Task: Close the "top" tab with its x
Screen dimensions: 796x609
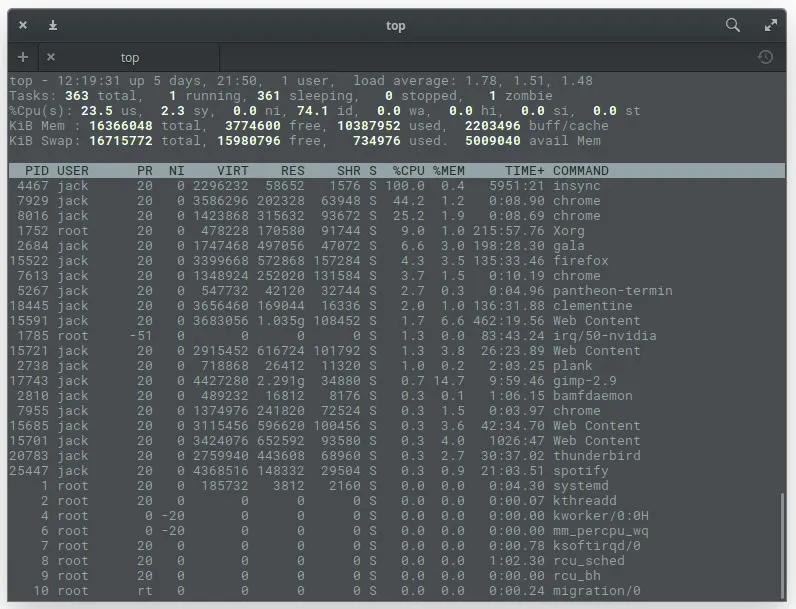Action: point(51,57)
